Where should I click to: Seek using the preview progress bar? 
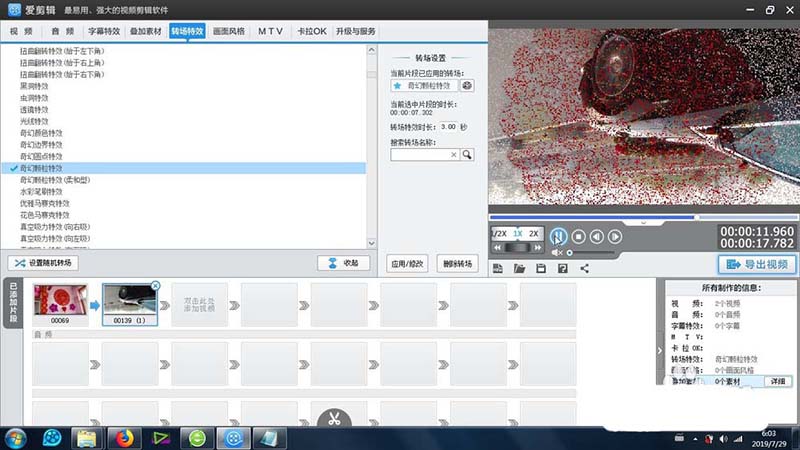[643, 217]
